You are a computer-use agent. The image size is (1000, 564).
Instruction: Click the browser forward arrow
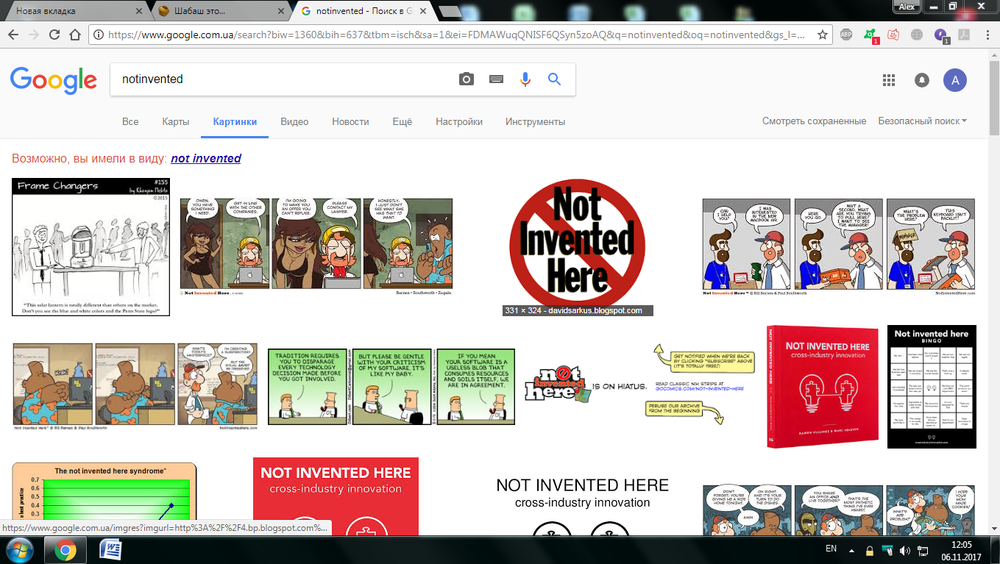[34, 34]
